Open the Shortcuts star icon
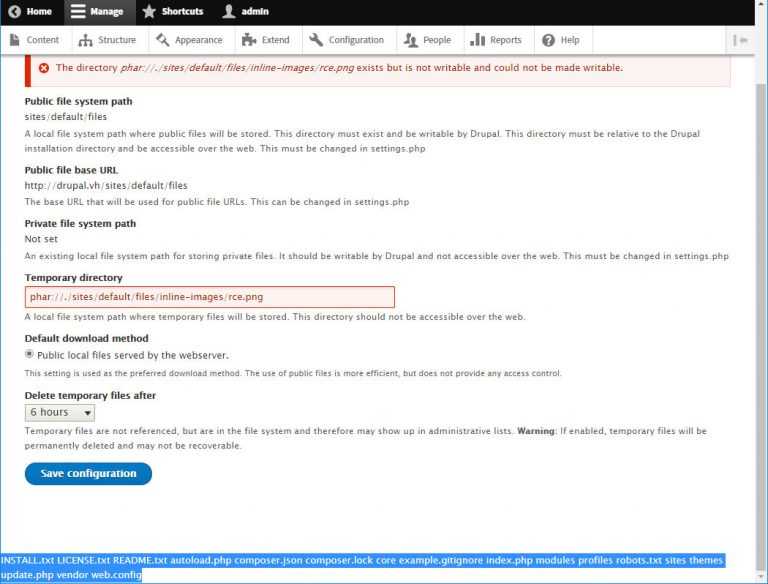768x584 pixels. tap(149, 11)
